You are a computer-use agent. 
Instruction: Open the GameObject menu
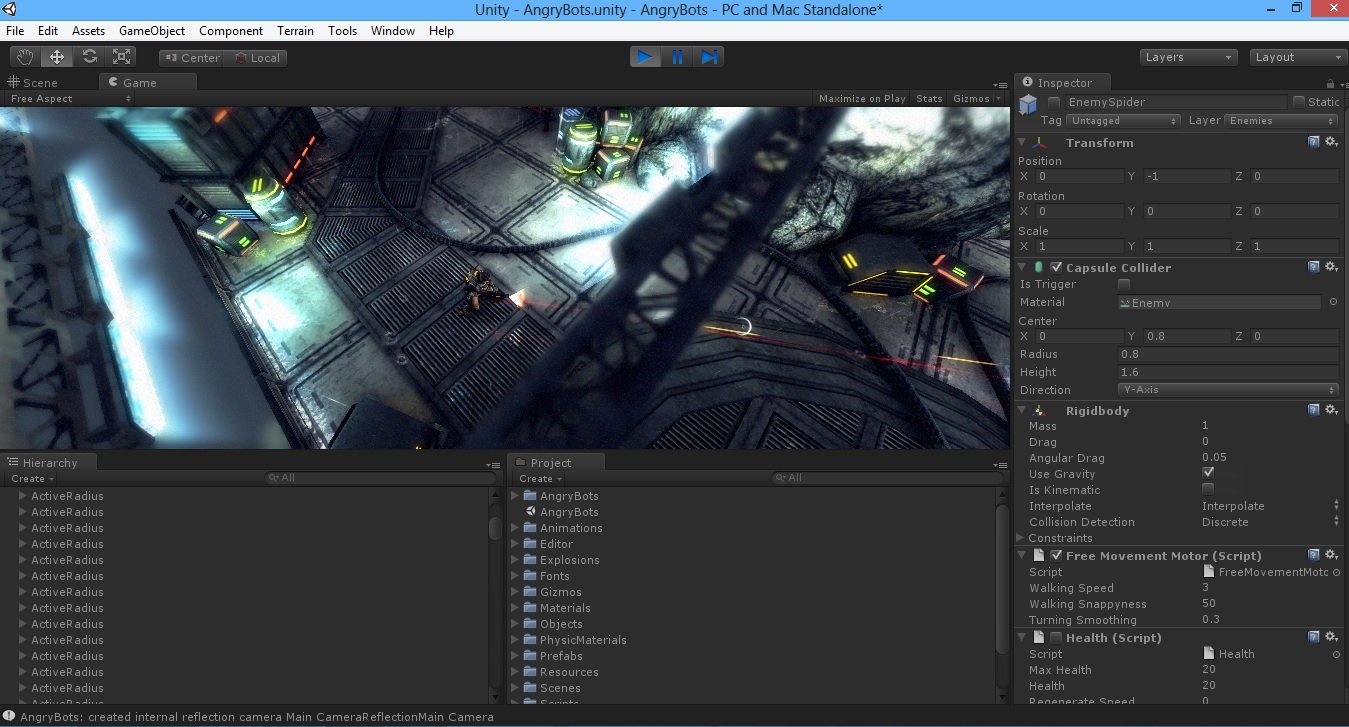[x=151, y=30]
